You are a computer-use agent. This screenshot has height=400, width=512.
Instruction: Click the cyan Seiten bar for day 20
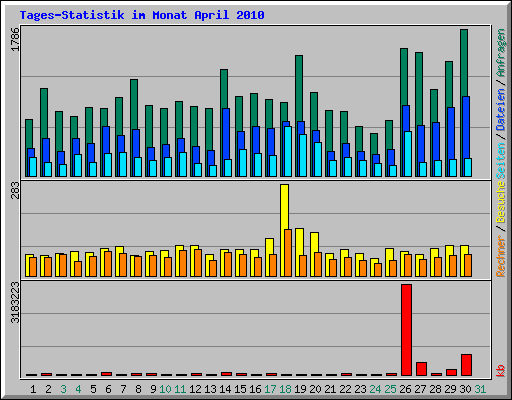click(318, 159)
